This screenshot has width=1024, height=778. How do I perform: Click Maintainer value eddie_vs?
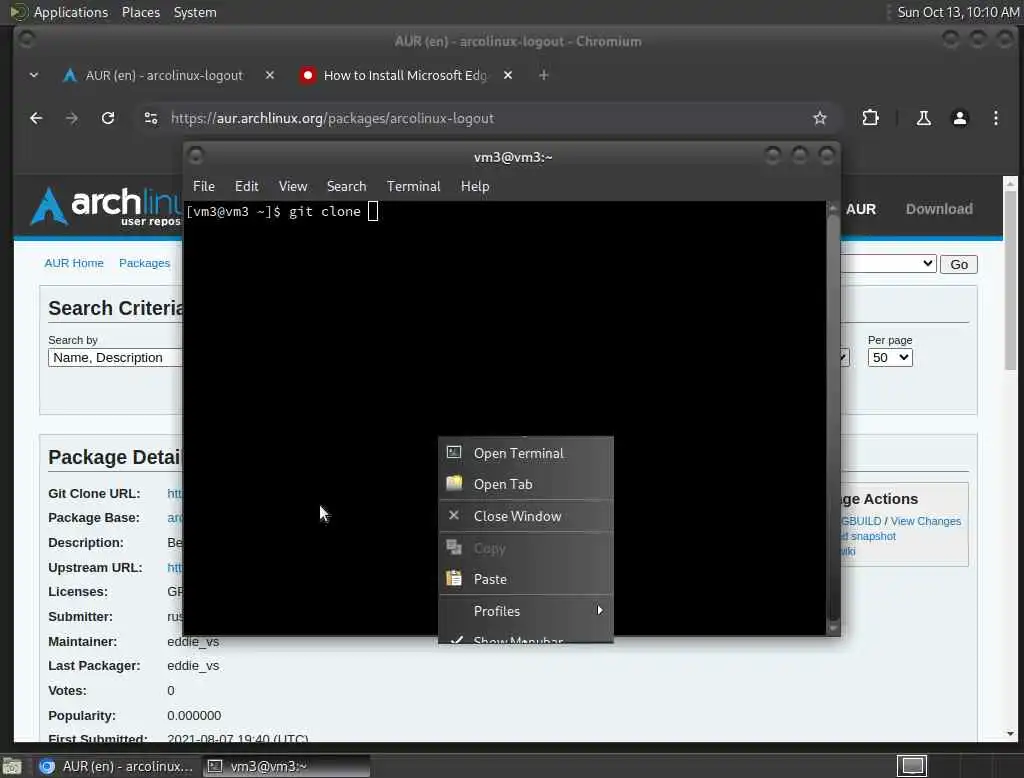(x=193, y=642)
